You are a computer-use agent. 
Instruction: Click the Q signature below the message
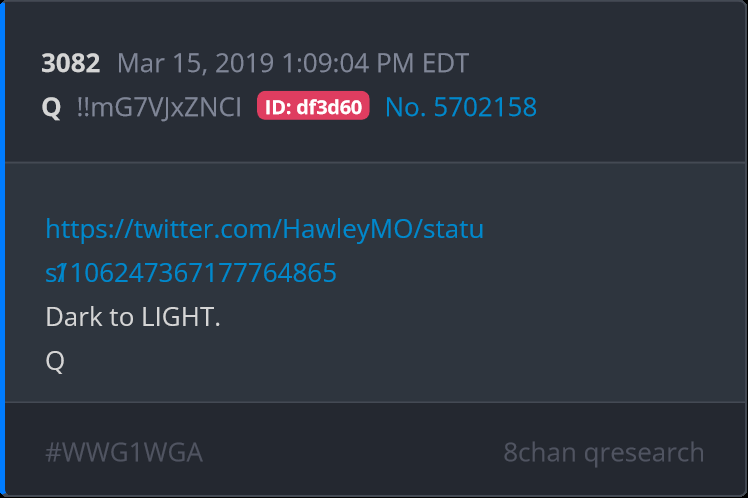click(x=55, y=361)
